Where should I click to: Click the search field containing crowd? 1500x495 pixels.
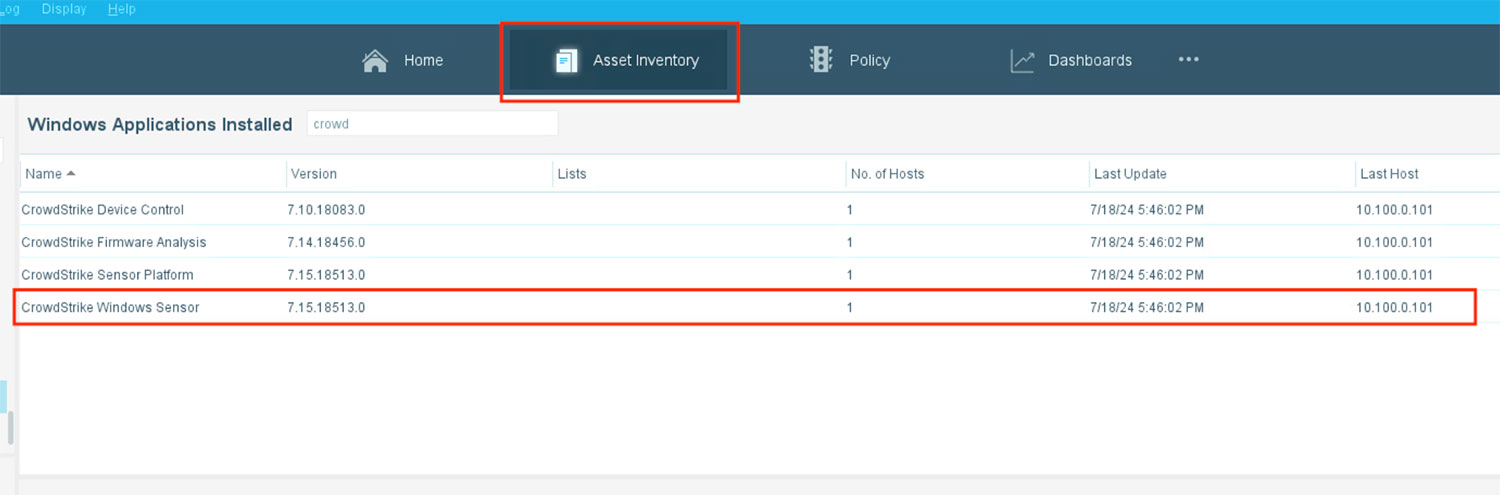pos(432,124)
